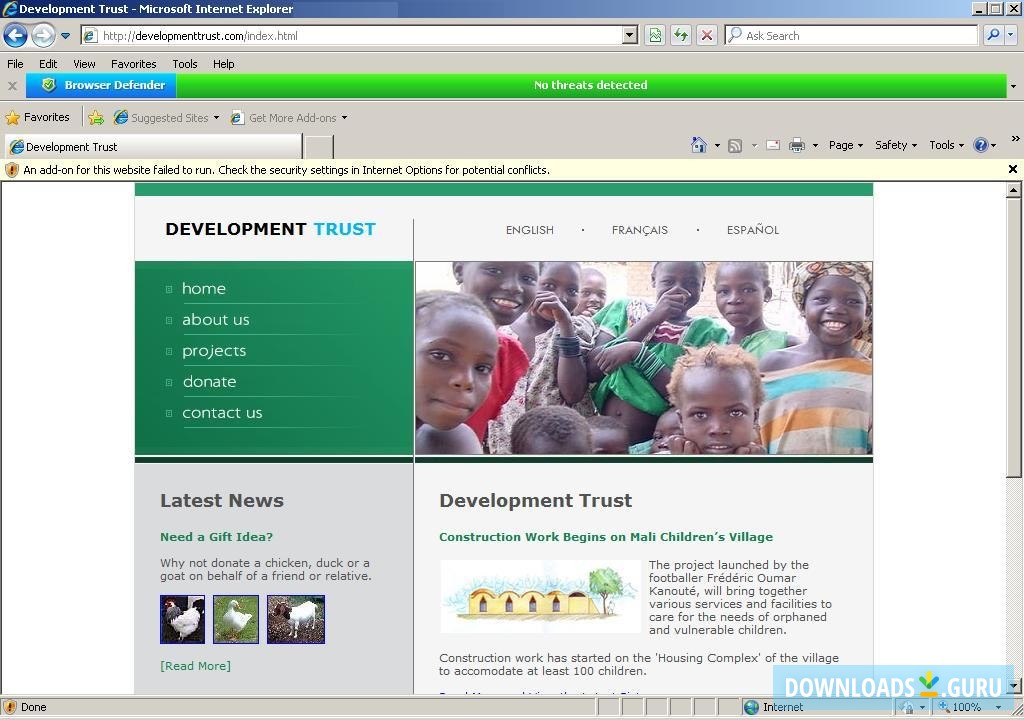Open the command bar Tools dropdown
This screenshot has height=720, width=1024.
click(x=946, y=145)
